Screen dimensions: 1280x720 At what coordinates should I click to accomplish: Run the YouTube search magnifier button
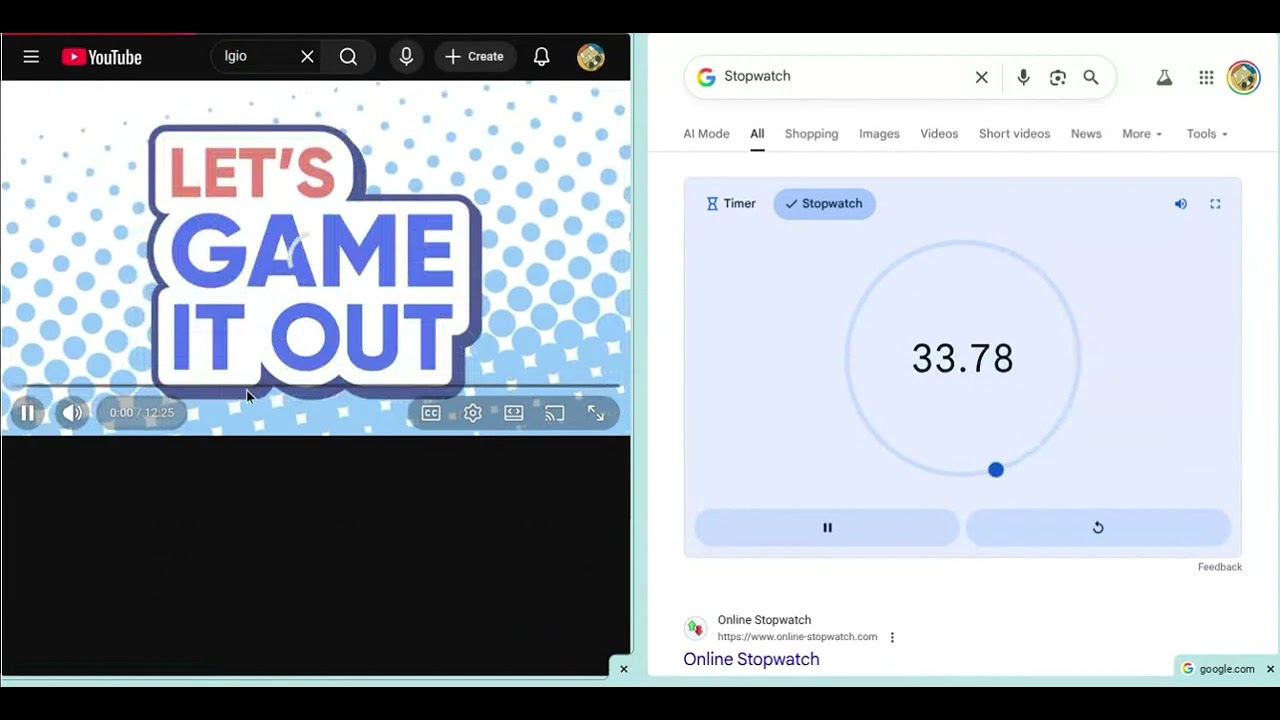[x=348, y=57]
